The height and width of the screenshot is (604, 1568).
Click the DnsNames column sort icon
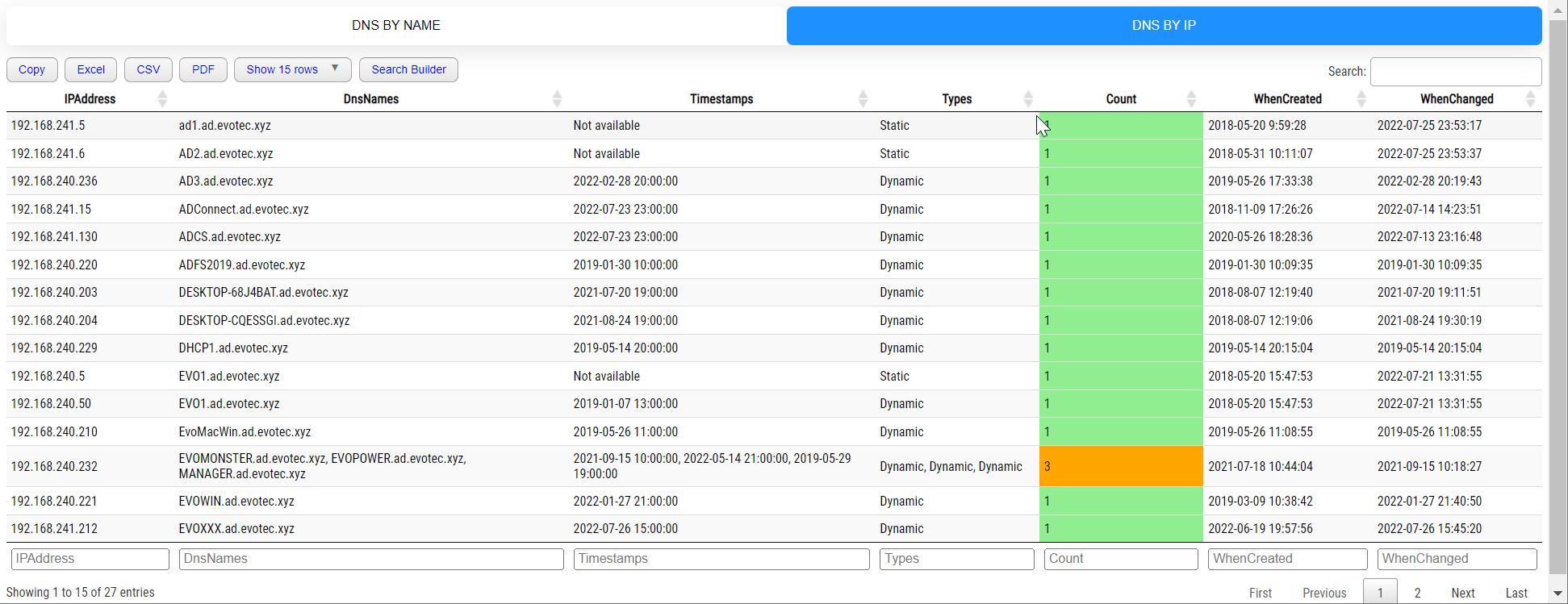(557, 99)
